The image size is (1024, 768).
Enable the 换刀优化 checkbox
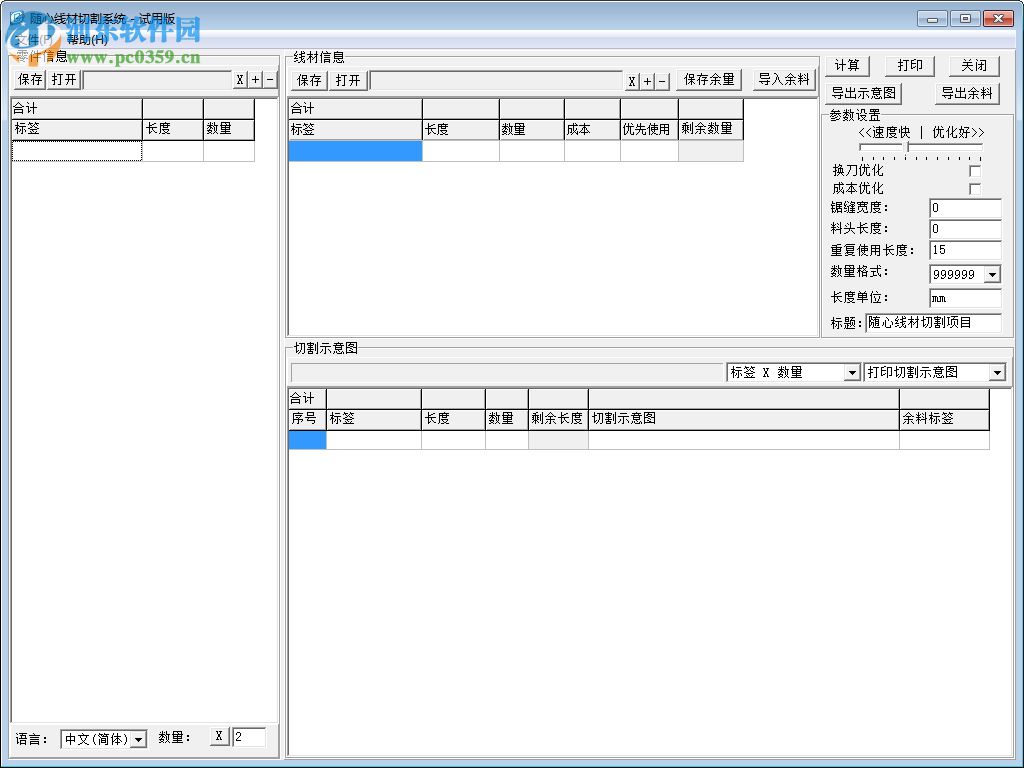pyautogui.click(x=975, y=171)
